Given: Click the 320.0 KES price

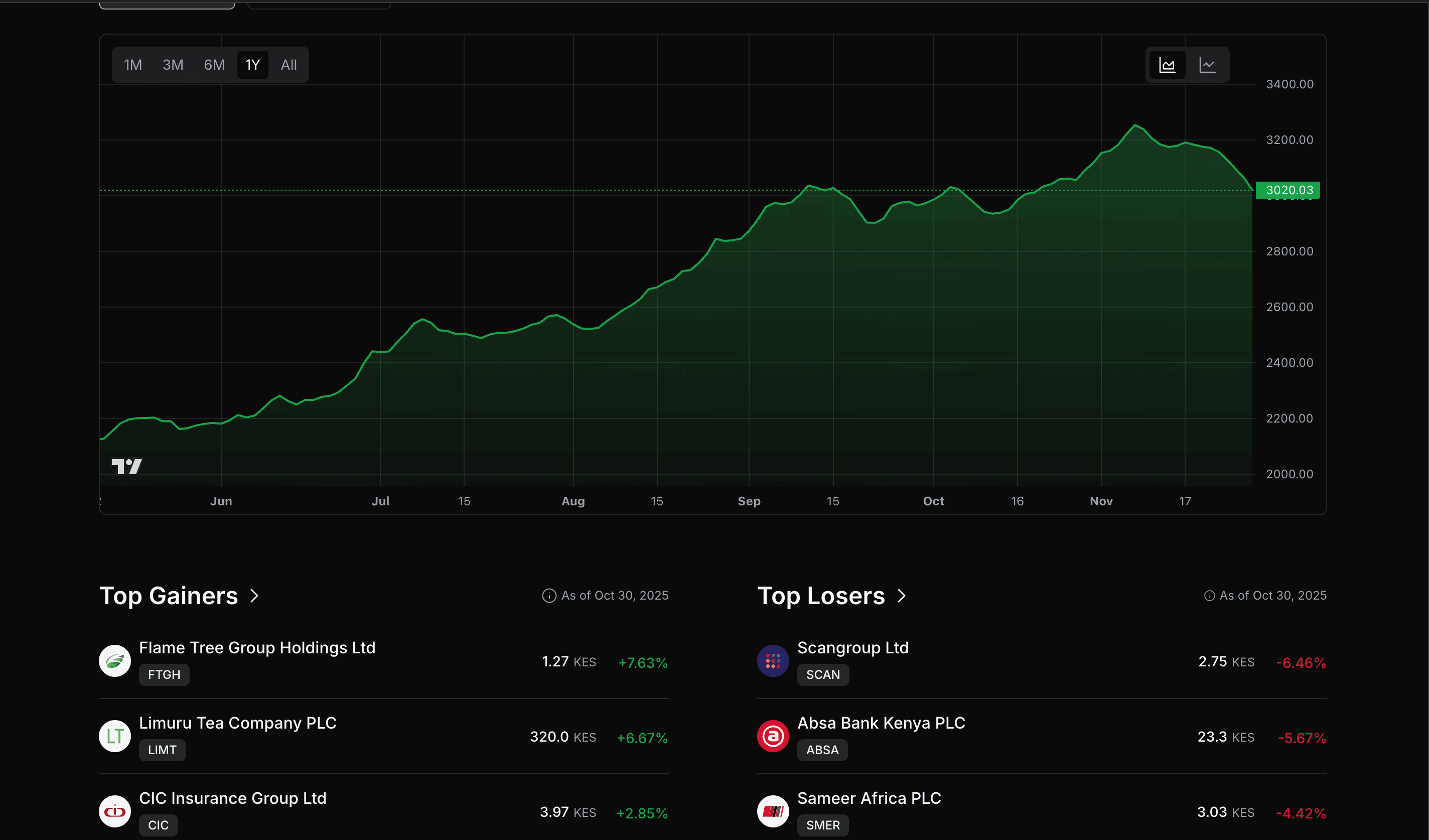Looking at the screenshot, I should pos(562,737).
